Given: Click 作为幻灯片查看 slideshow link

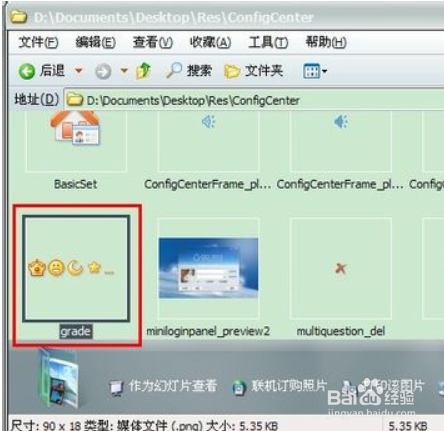Looking at the screenshot, I should (173, 386).
